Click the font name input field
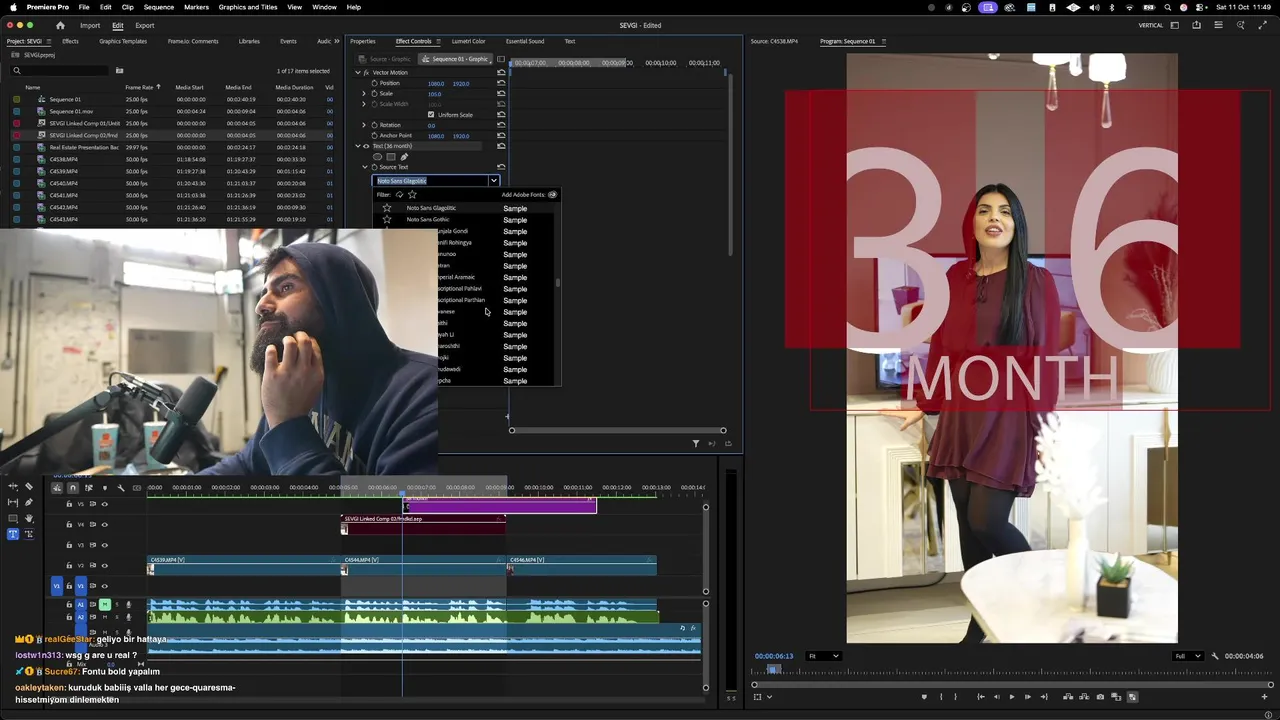The height and width of the screenshot is (720, 1280). 431,181
